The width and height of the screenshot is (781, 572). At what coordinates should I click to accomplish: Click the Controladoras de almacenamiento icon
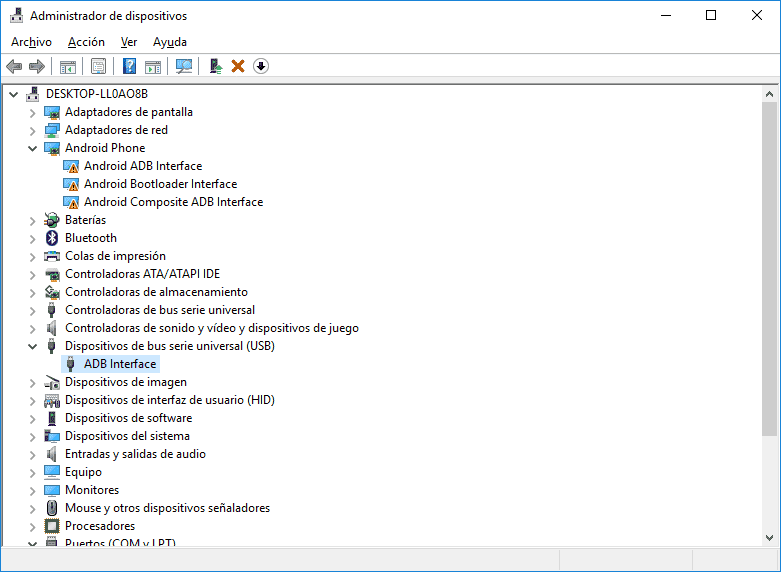(52, 292)
